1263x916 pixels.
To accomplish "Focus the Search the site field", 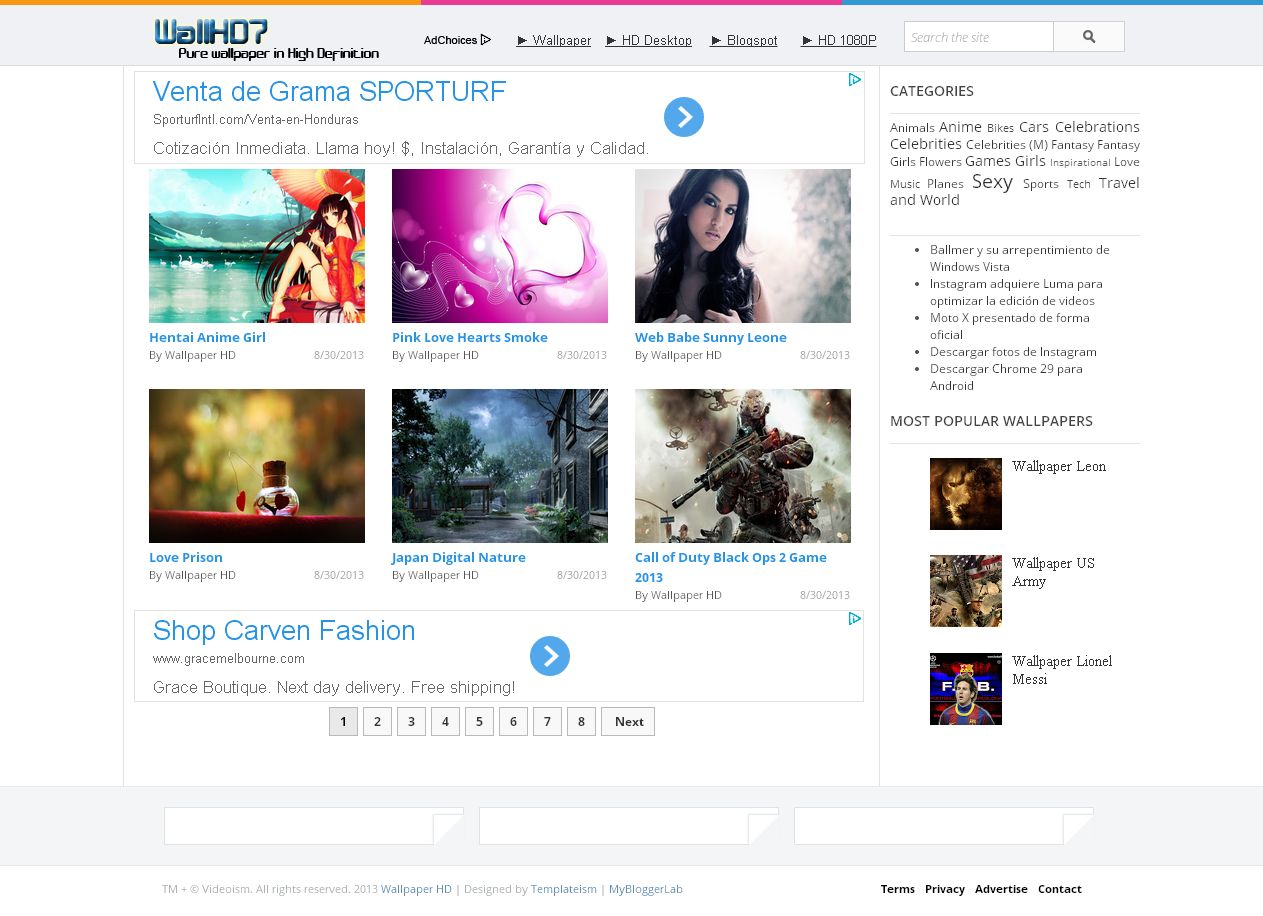I will point(979,37).
